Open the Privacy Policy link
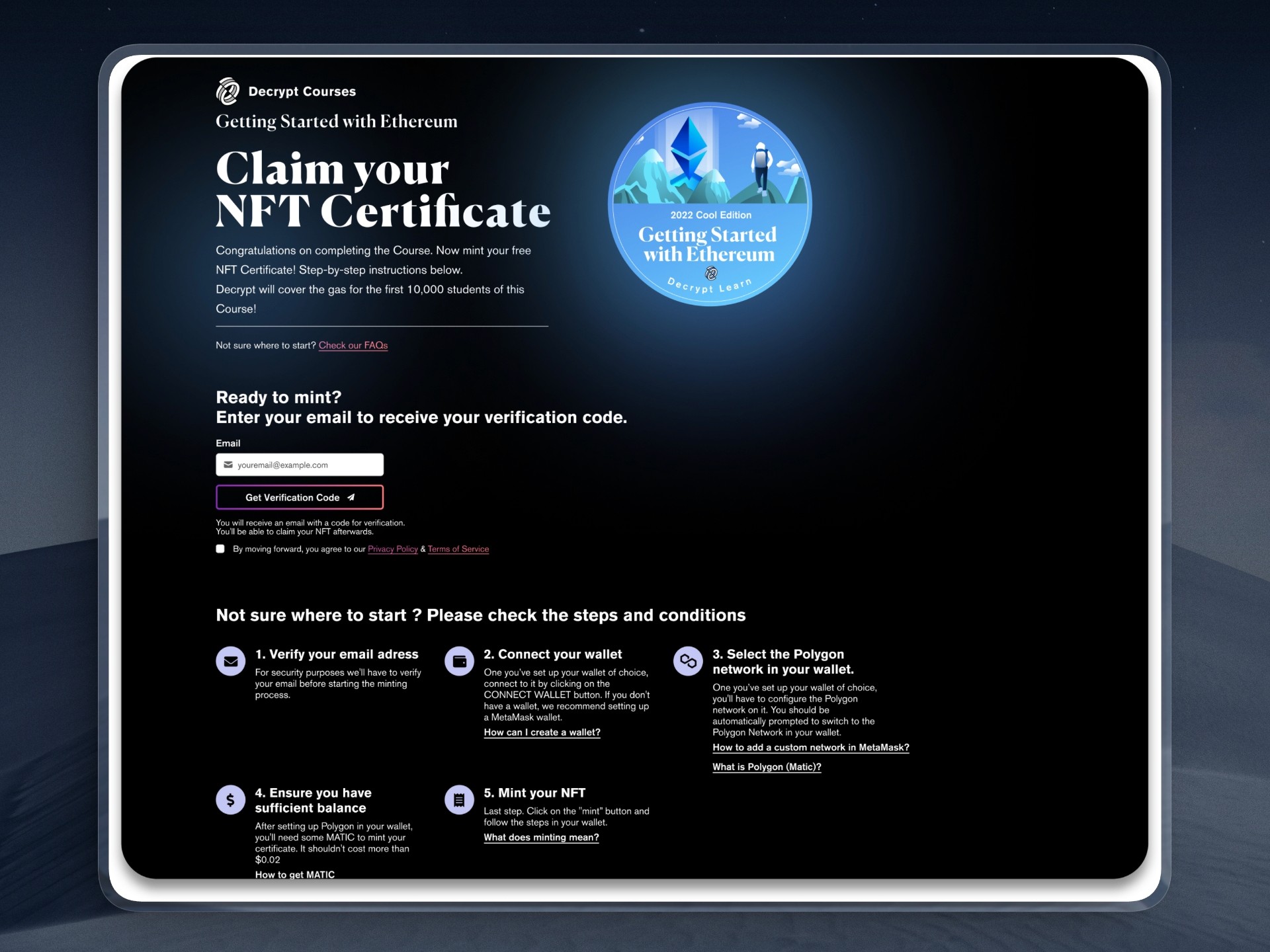 (x=392, y=549)
